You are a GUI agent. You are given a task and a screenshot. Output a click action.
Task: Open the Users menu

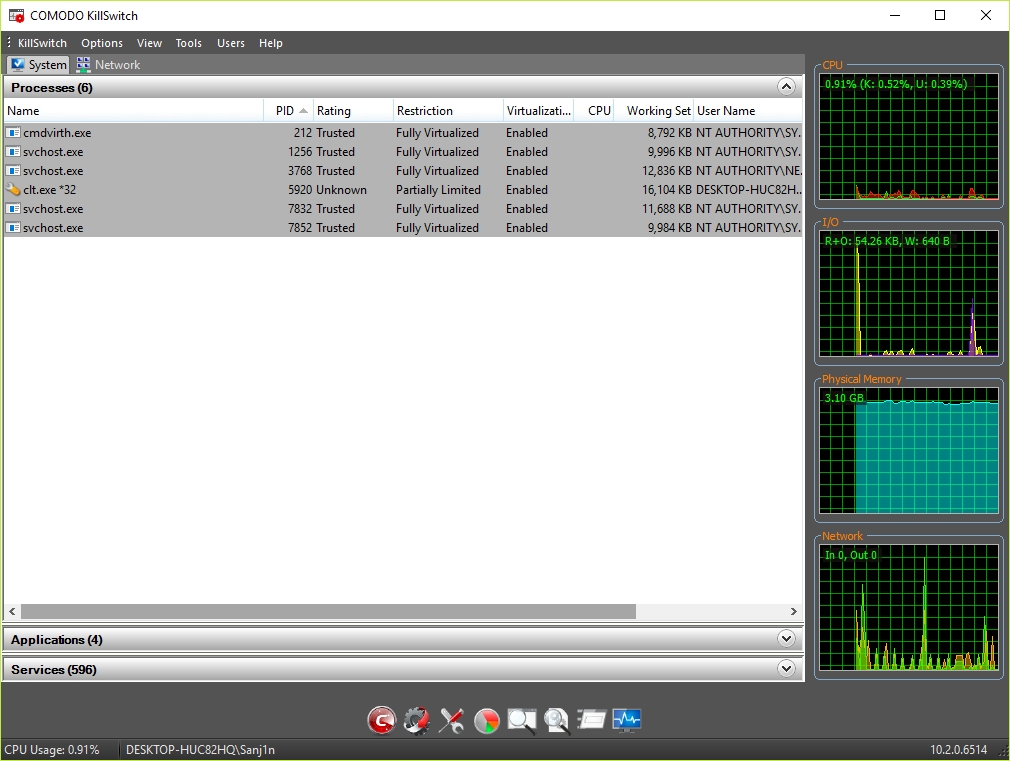[231, 43]
